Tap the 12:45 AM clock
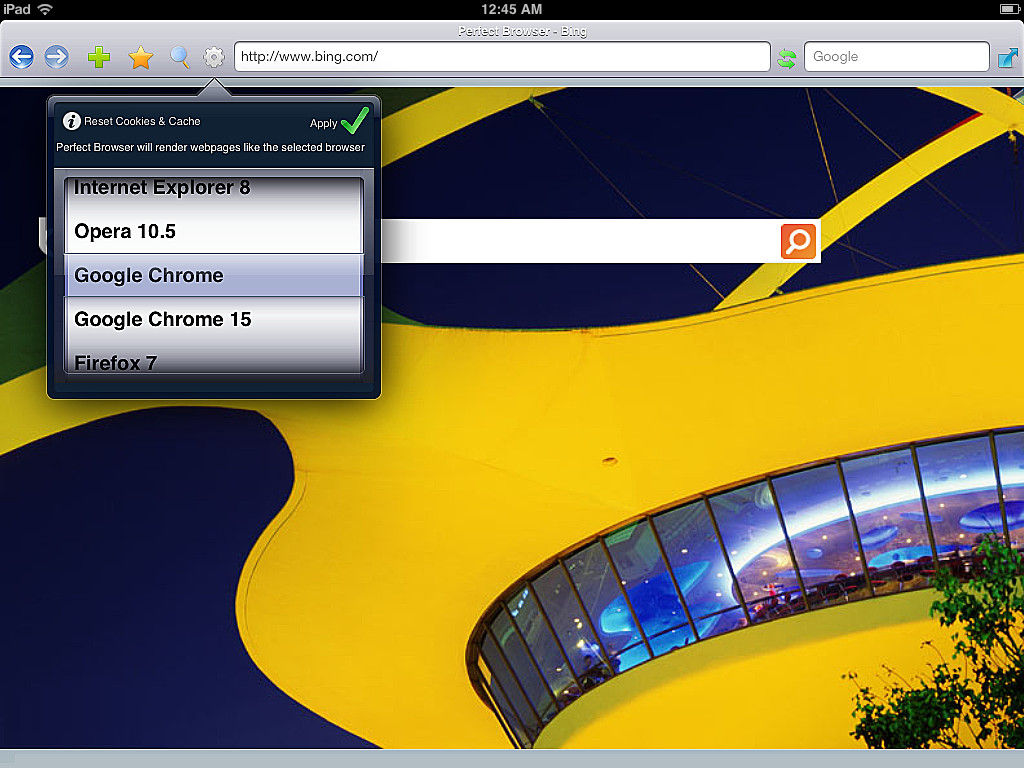Screen dimensions: 1024x768 coord(511,9)
